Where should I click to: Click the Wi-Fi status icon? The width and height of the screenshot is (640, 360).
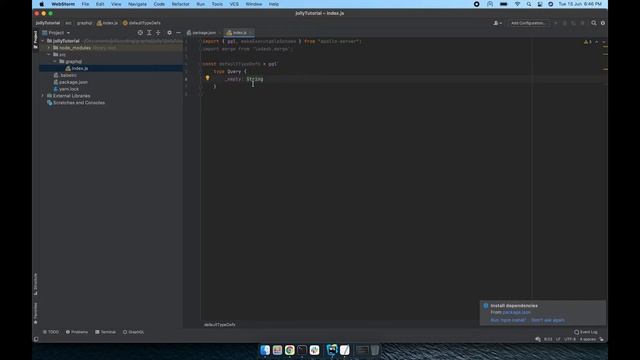[x=517, y=4]
